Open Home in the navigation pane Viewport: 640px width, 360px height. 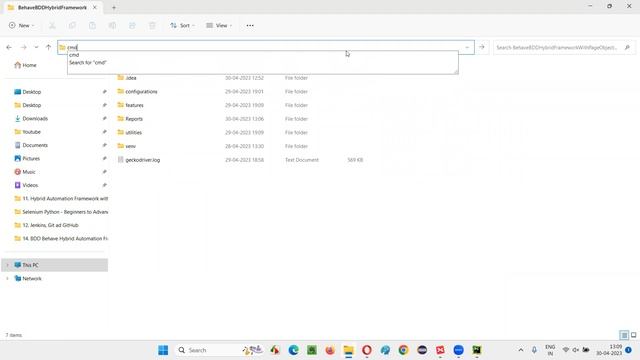[25, 65]
